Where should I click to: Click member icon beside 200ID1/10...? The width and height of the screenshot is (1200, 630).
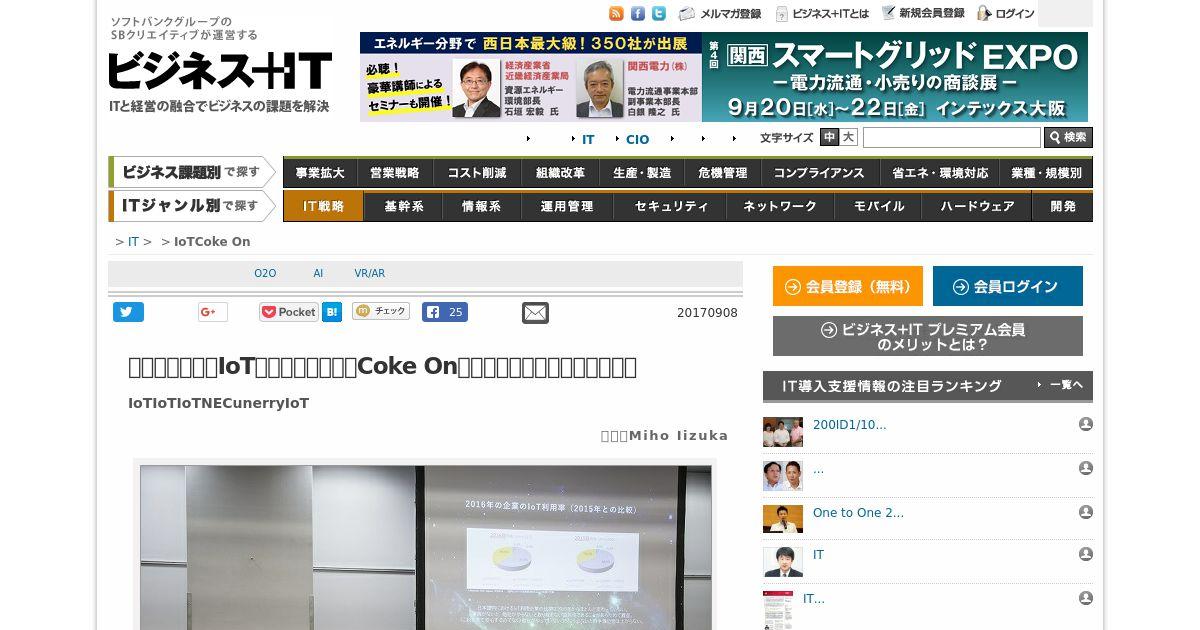point(1085,424)
